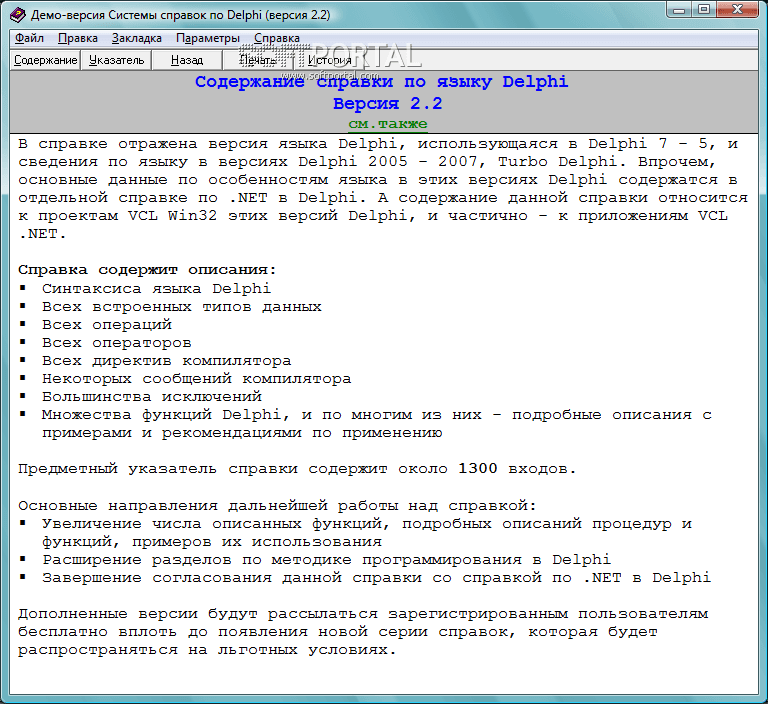This screenshot has width=768, height=704.
Task: Click the bullet 'Всех встроенных типов данных'
Action: pos(182,307)
